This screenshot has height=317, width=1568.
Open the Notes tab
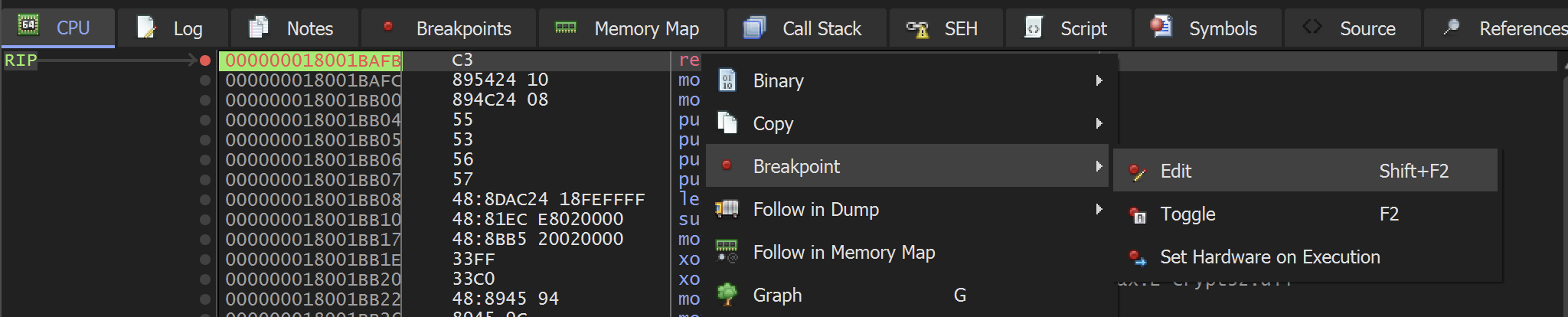coord(294,28)
